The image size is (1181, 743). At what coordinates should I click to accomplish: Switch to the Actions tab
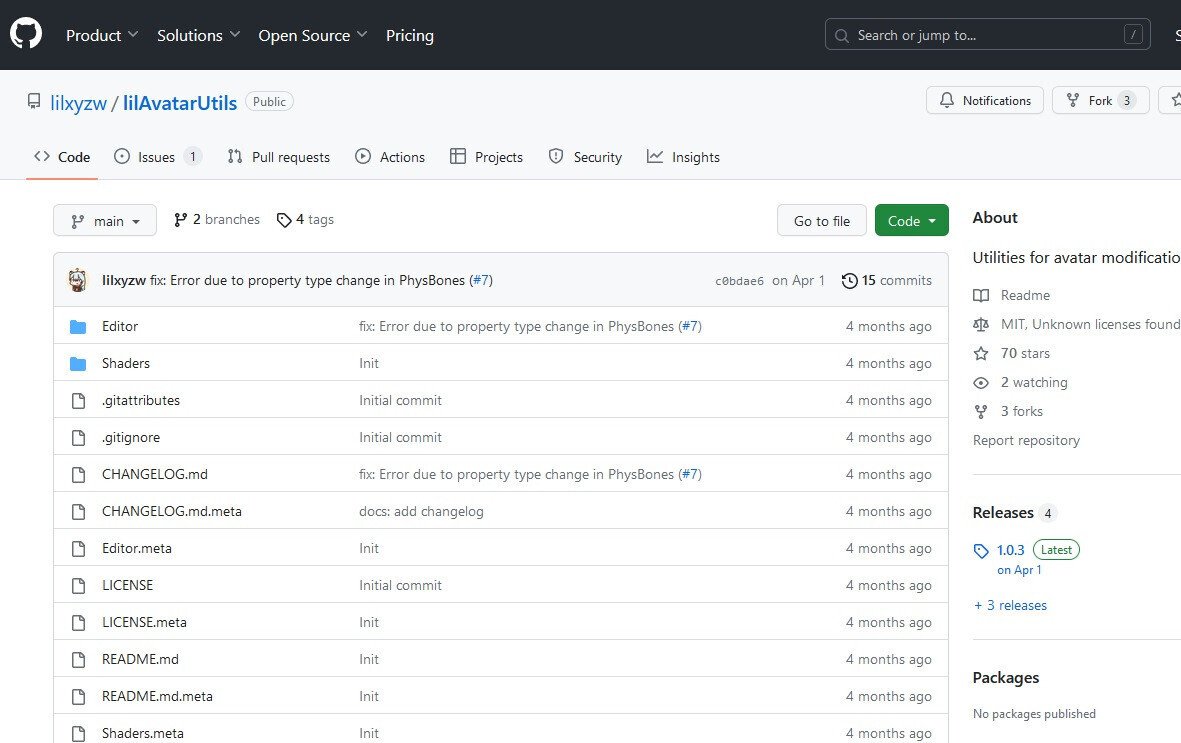coord(390,157)
